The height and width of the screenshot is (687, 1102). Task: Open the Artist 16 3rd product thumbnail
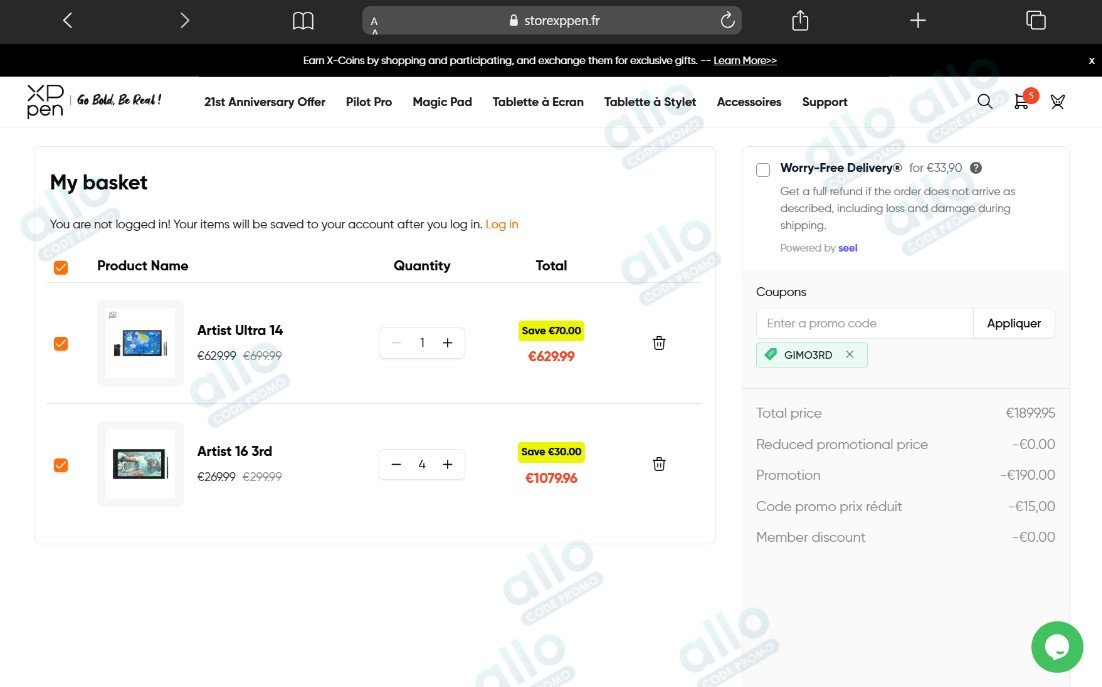point(140,464)
